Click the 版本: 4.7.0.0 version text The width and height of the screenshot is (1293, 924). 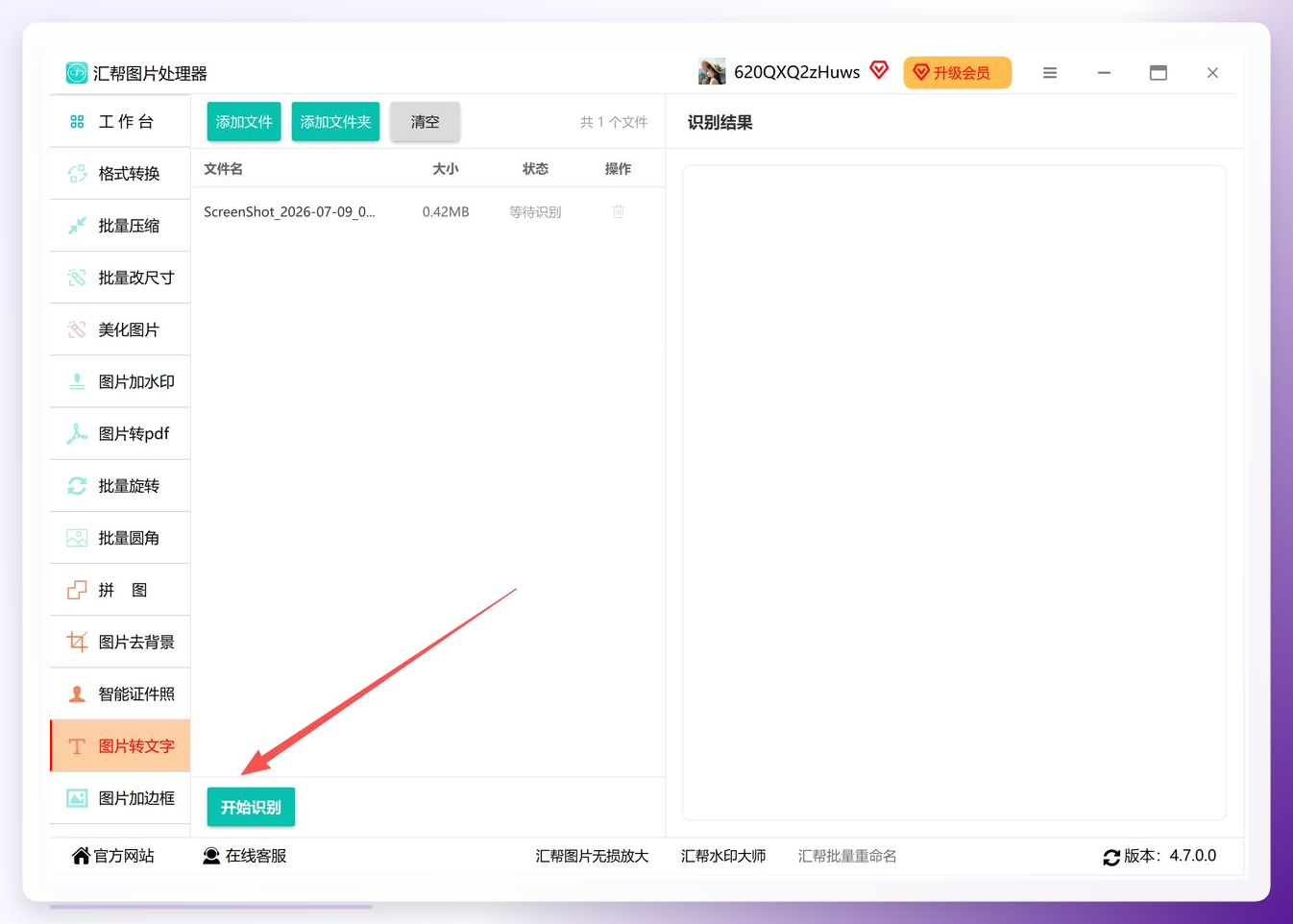click(1170, 856)
